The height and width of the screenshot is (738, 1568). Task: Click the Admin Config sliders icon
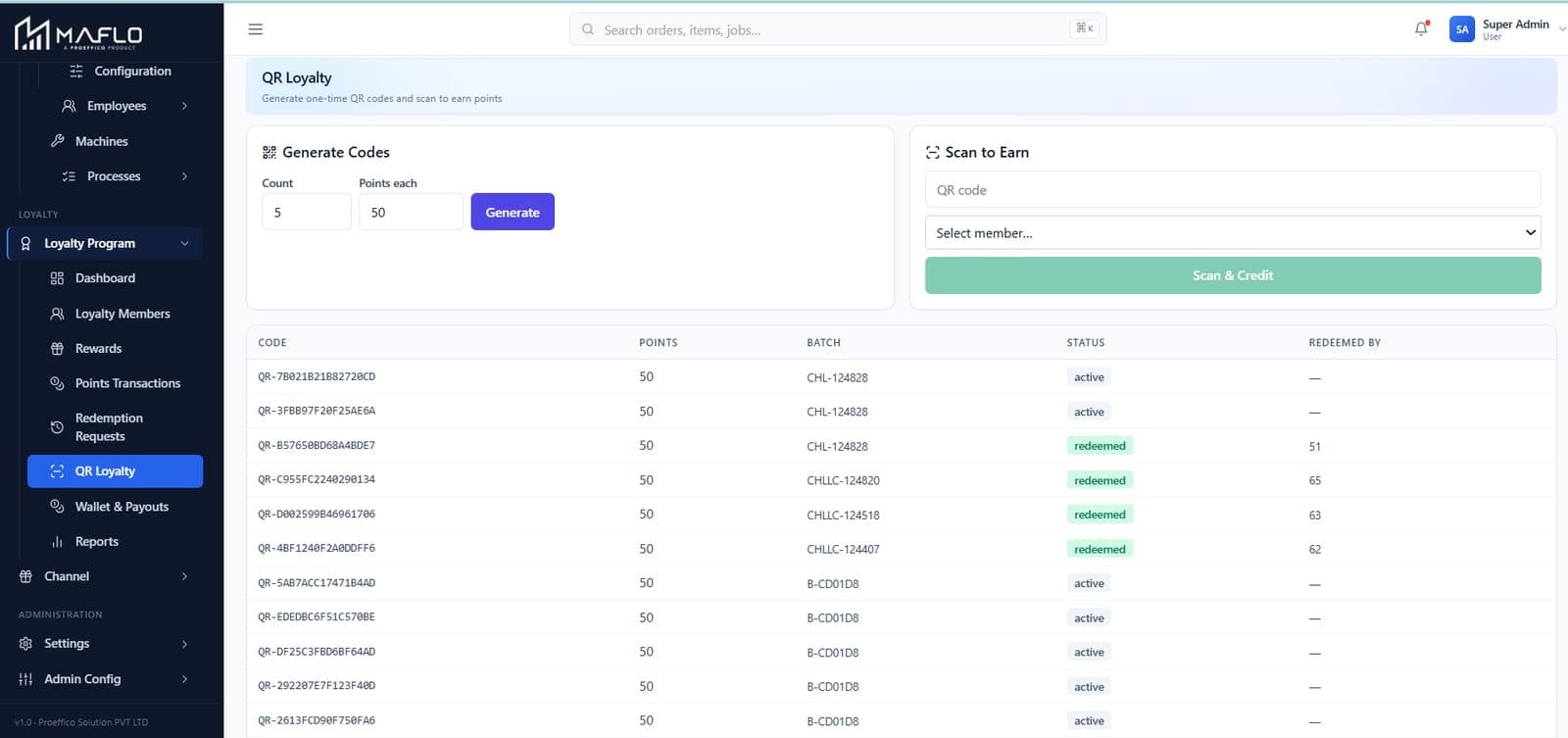[x=25, y=679]
